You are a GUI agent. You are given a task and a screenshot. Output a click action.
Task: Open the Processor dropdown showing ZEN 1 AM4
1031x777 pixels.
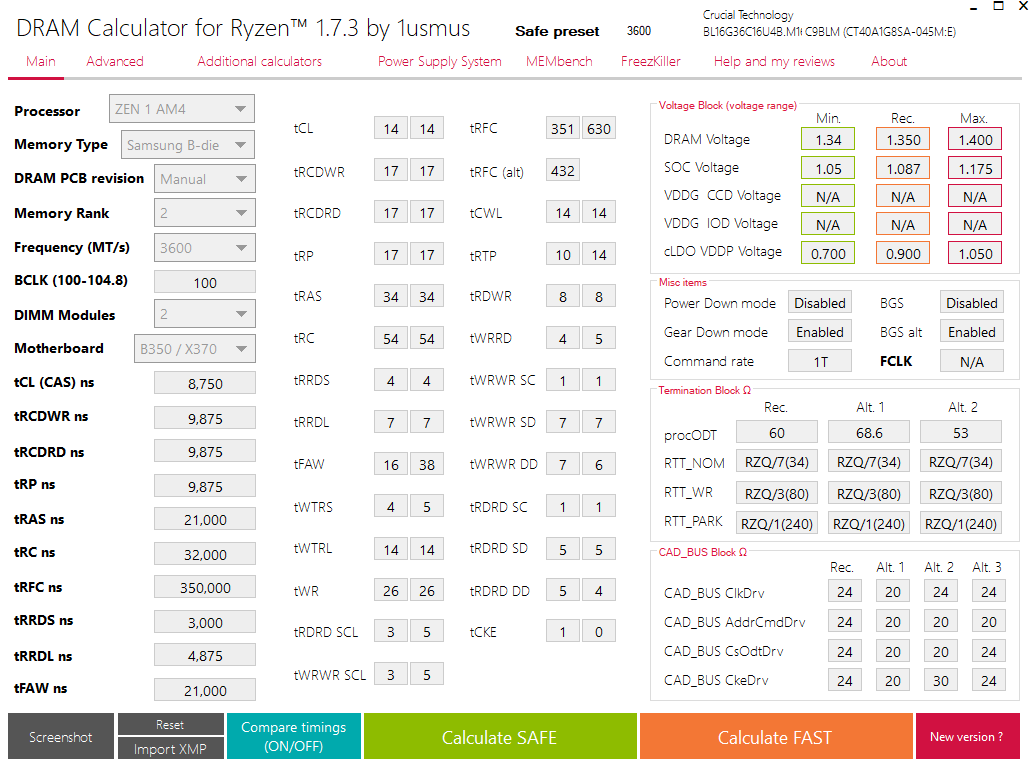tap(181, 109)
